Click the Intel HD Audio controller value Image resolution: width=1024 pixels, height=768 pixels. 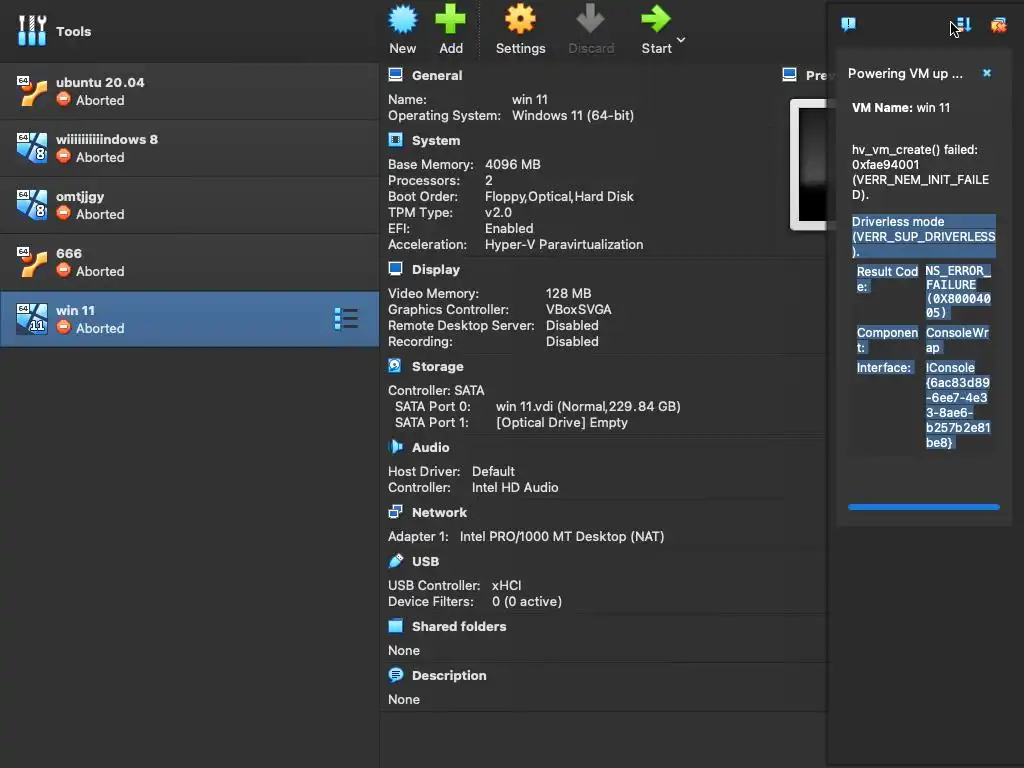tap(515, 487)
